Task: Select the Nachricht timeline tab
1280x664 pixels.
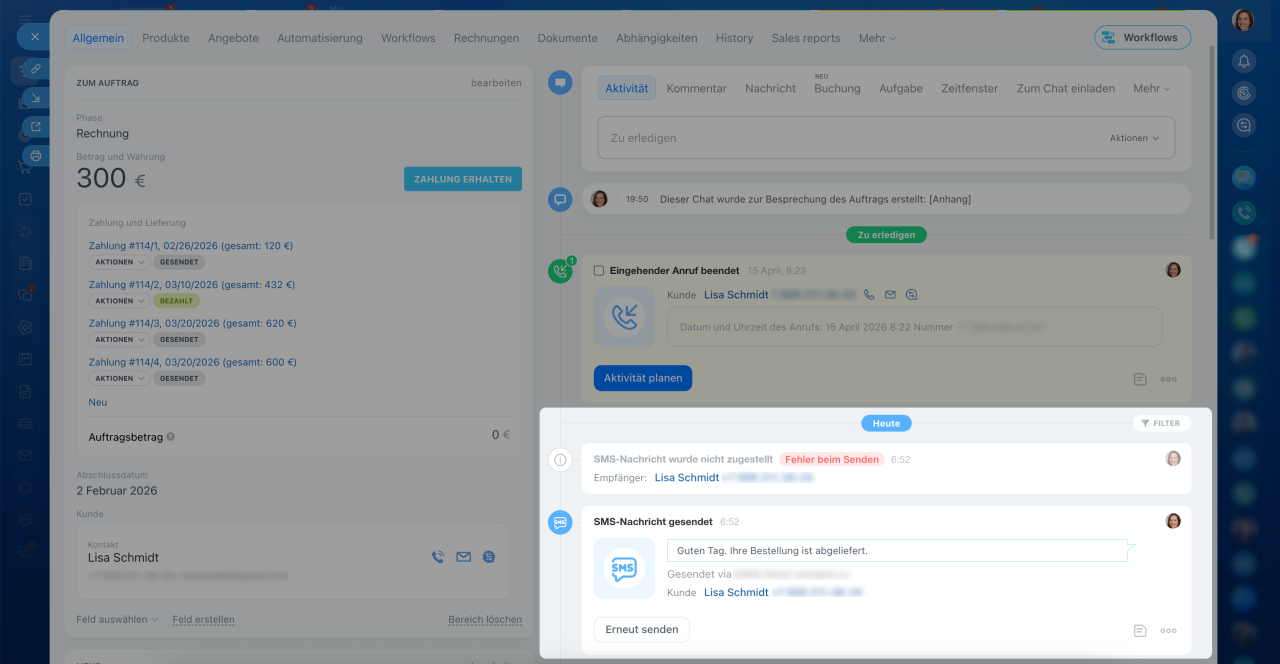Action: (x=770, y=88)
